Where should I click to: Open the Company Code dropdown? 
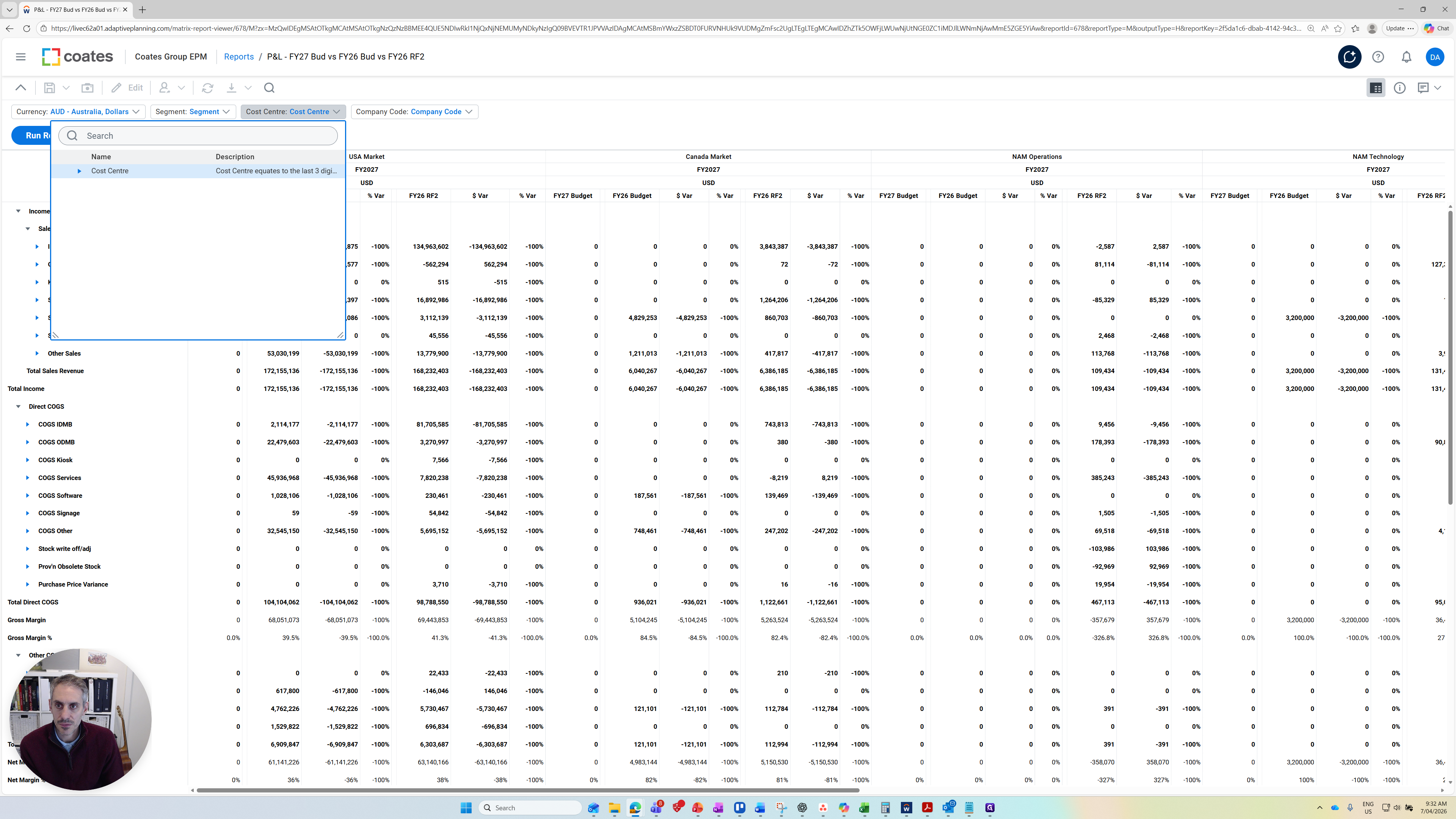point(414,111)
